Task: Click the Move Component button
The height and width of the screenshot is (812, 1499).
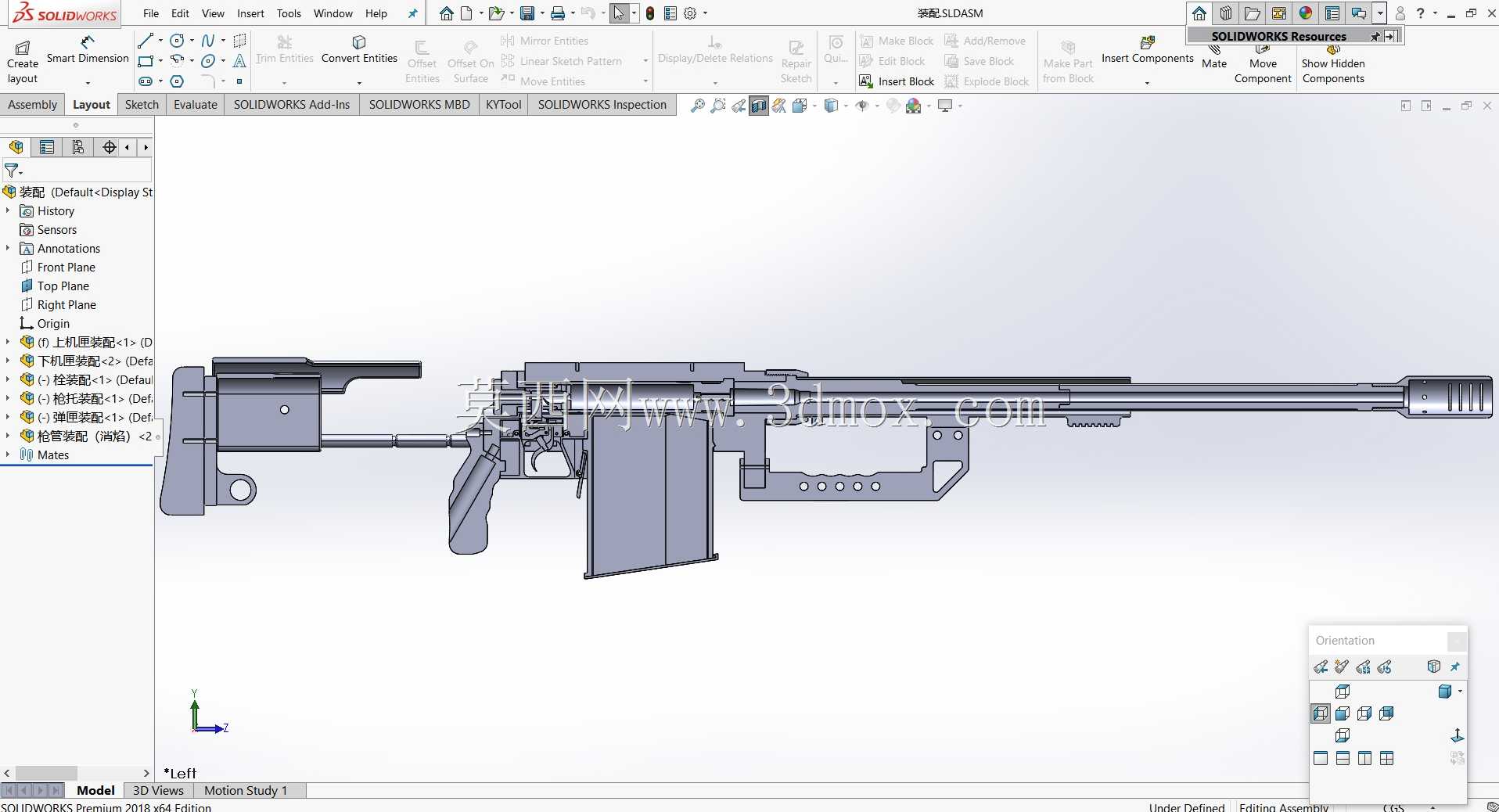Action: 1263,64
